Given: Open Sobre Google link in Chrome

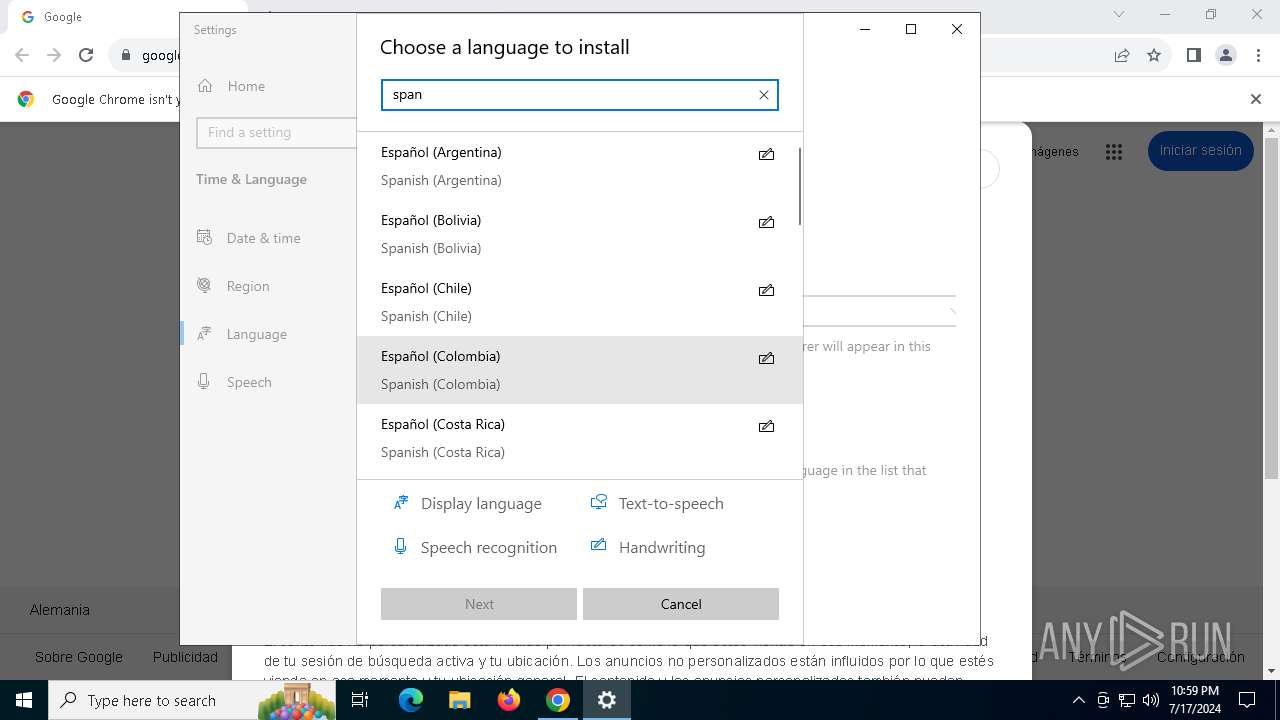Looking at the screenshot, I should click(x=79, y=657).
